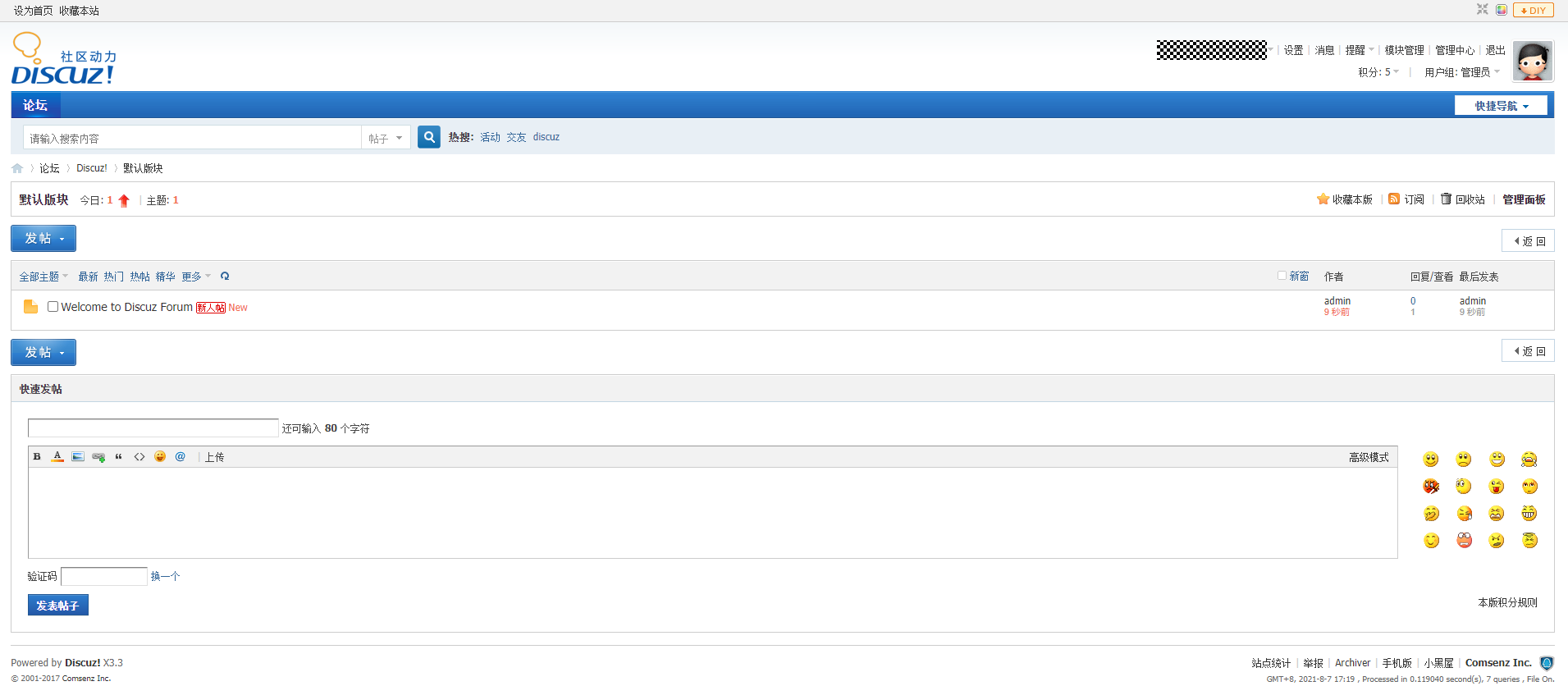Open the Welcome to Discuz Forum thread
The width and height of the screenshot is (1568, 686).
(126, 307)
